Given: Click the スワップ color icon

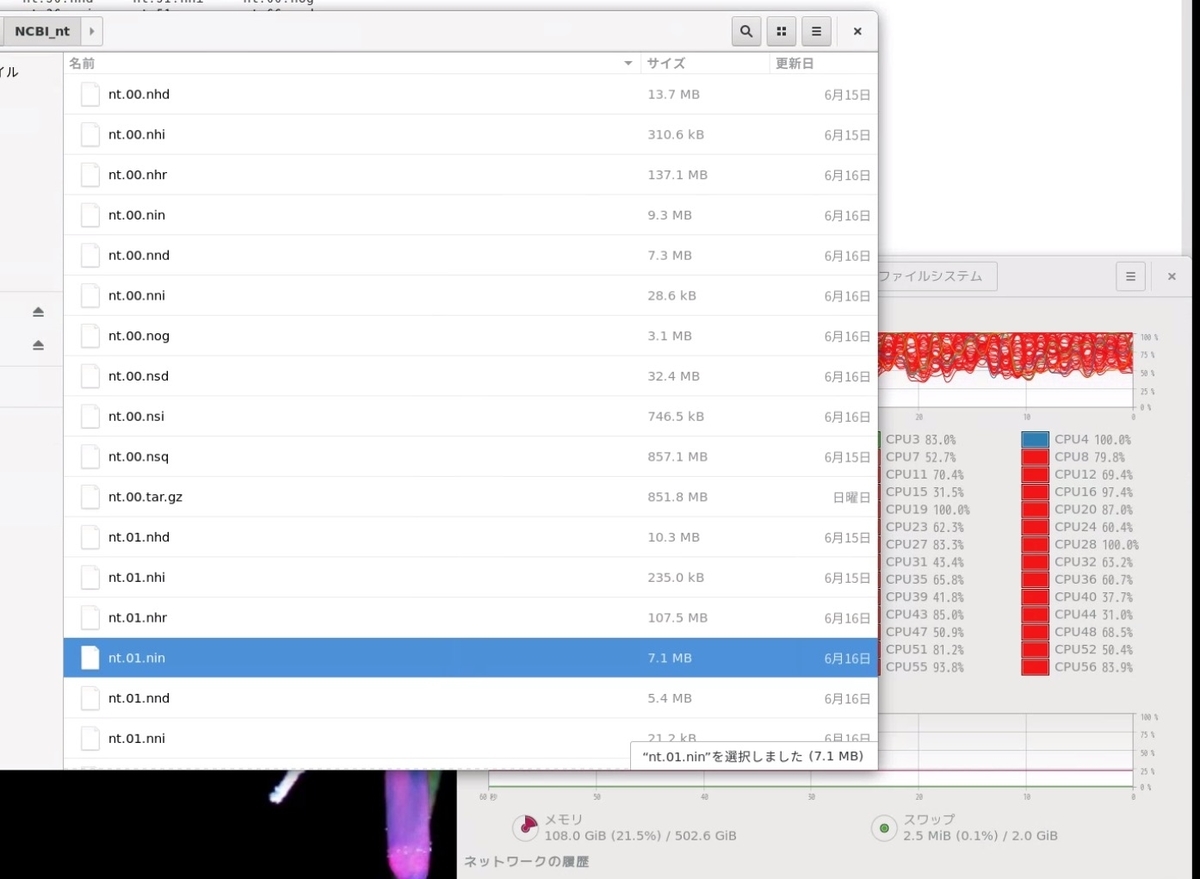Looking at the screenshot, I should tap(884, 827).
